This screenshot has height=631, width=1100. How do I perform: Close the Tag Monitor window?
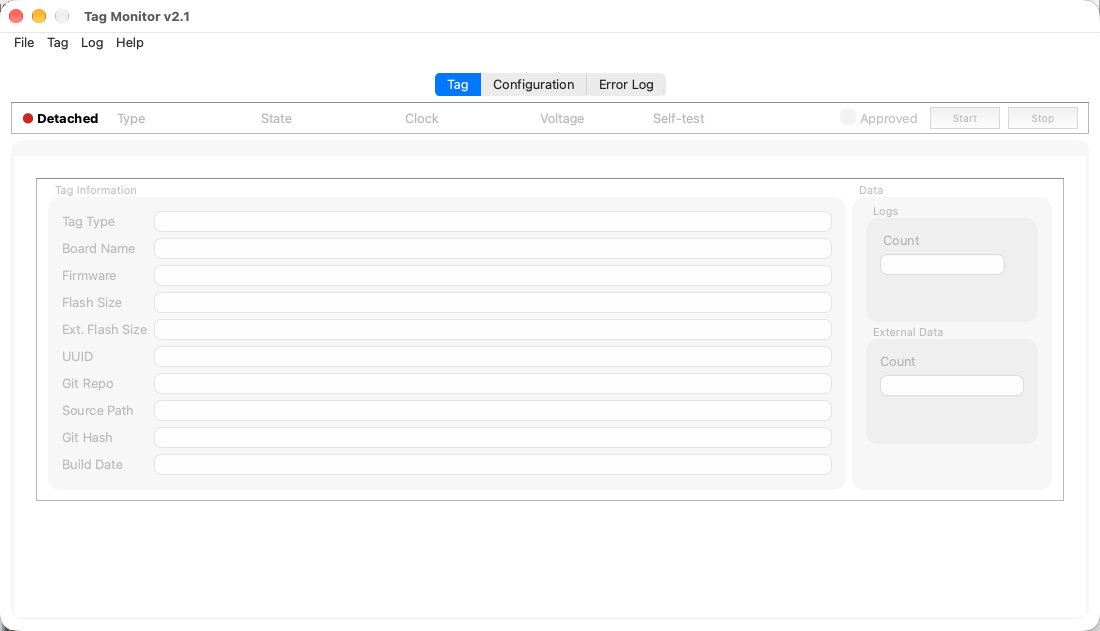[x=16, y=16]
